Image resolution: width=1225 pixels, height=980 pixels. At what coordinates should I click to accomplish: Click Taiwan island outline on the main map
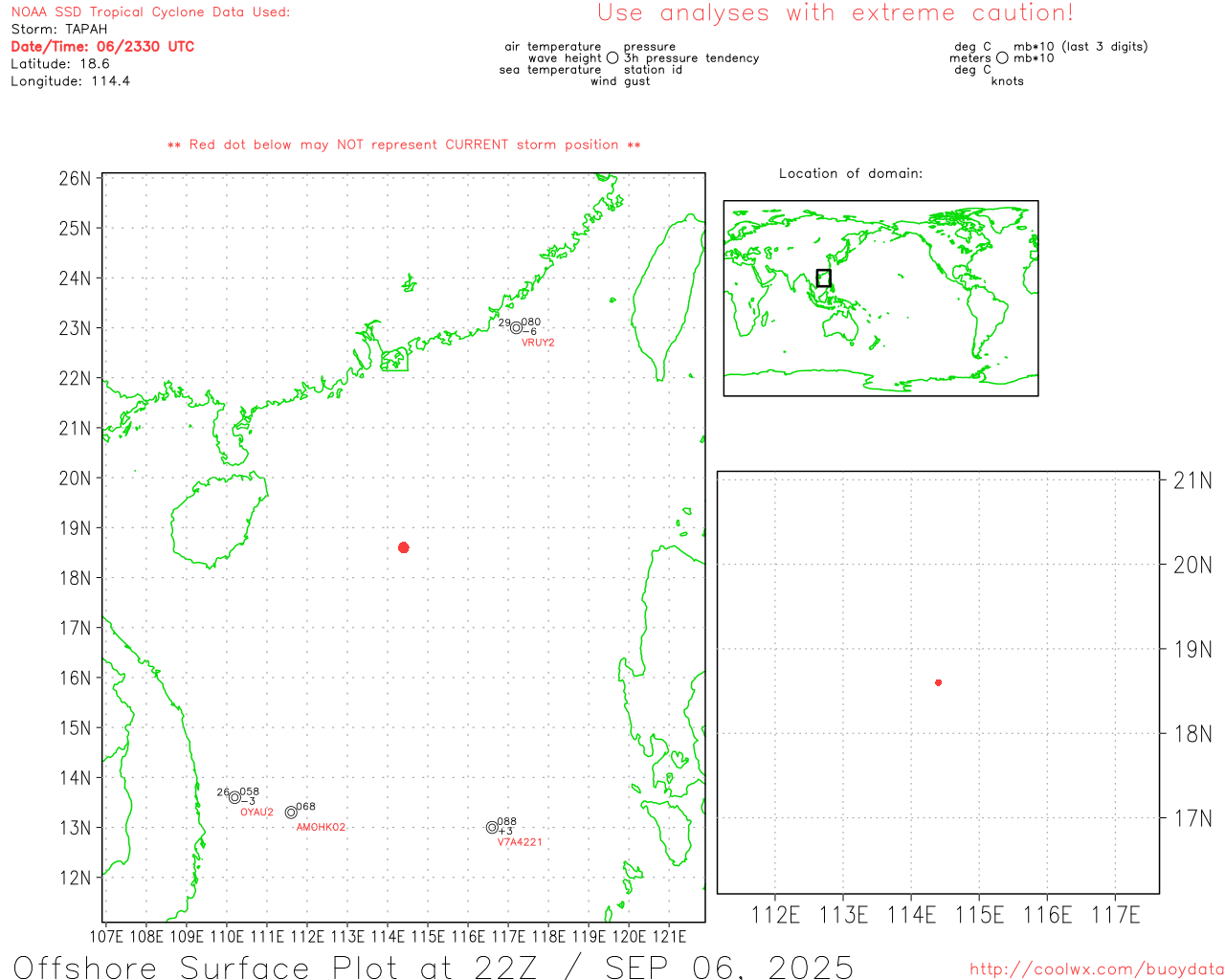pyautogui.click(x=668, y=297)
